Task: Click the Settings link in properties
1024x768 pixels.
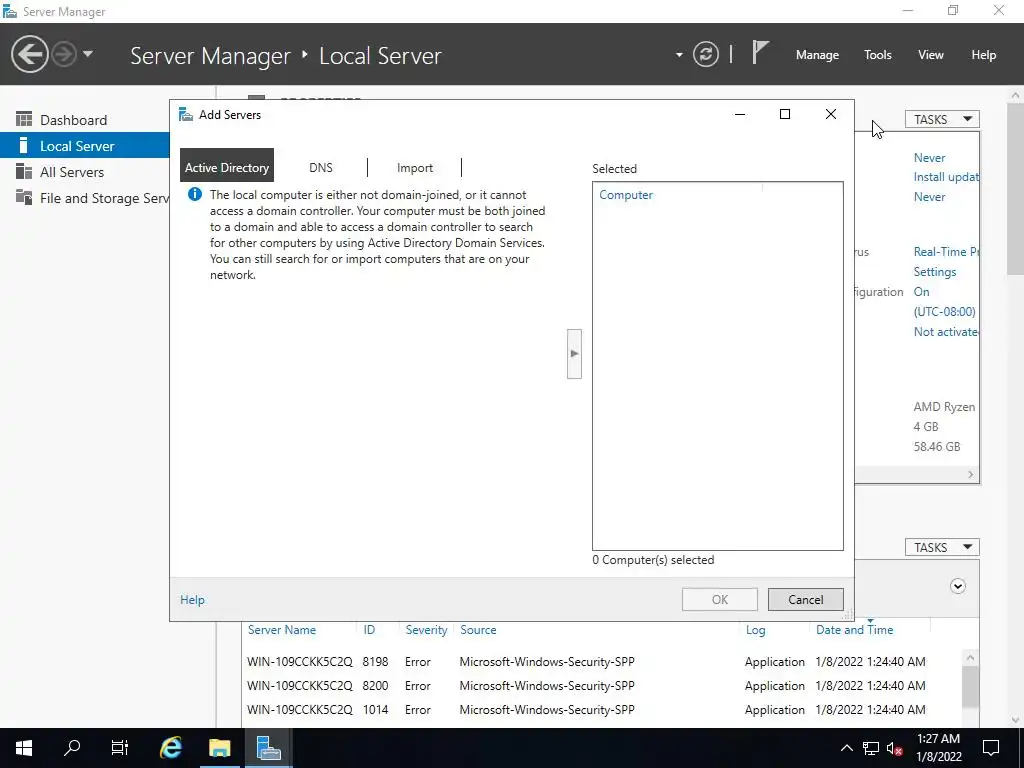Action: pos(935,272)
